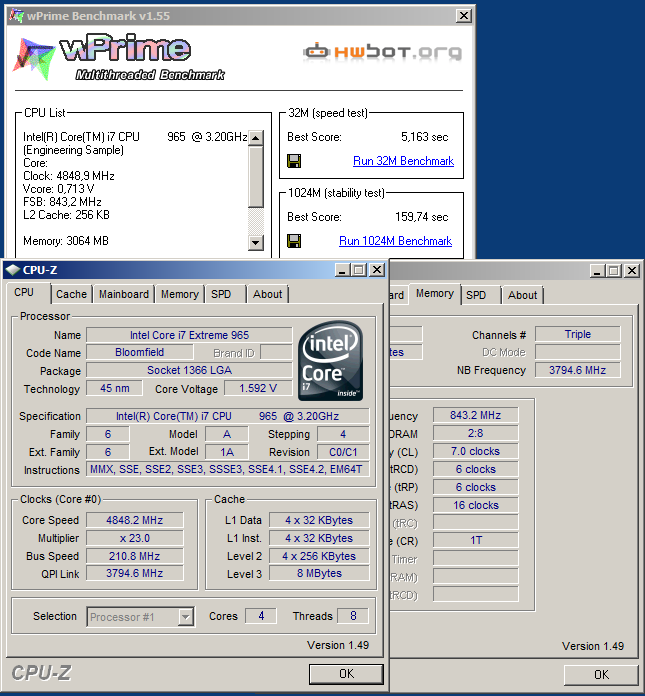This screenshot has width=645, height=696.
Task: Open the Cache tab
Action: (71, 294)
